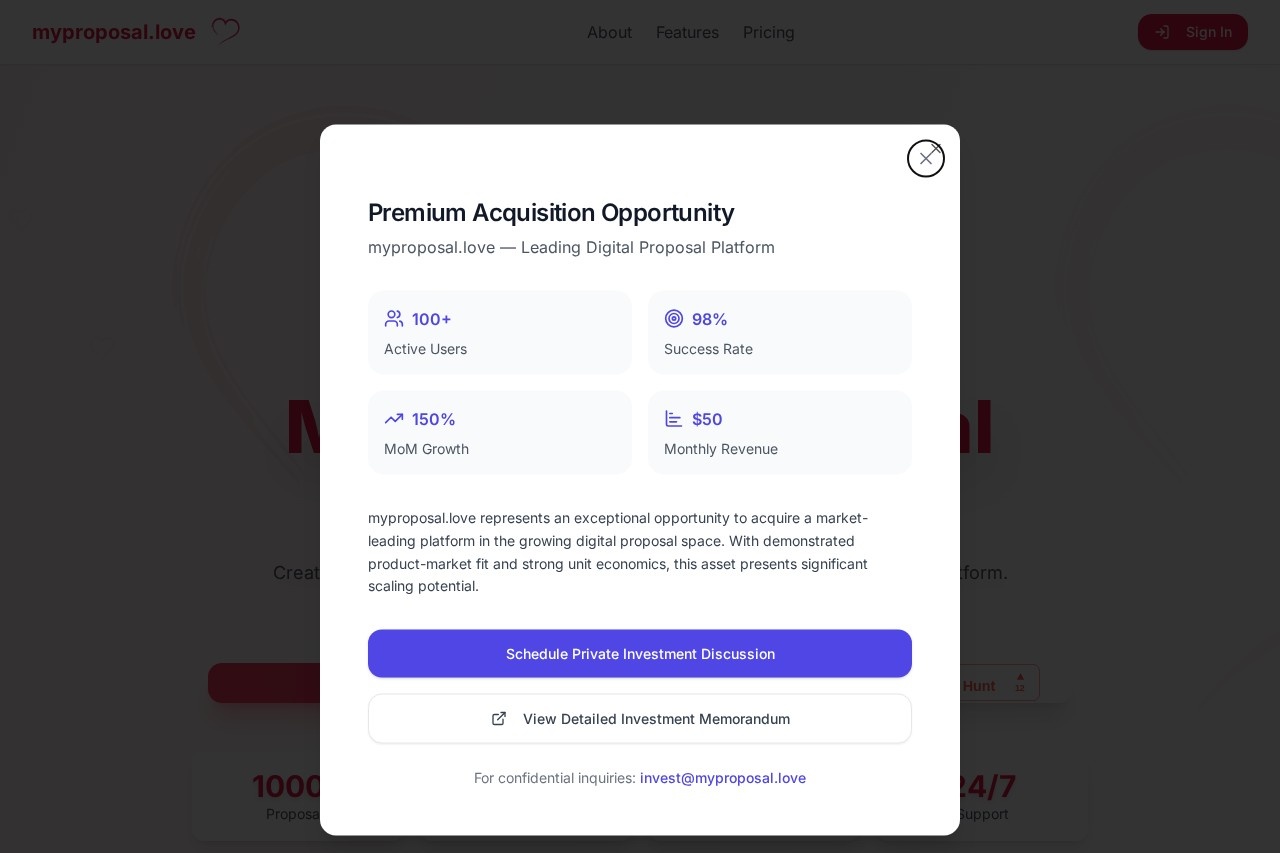Click the Active Users people icon

click(x=394, y=319)
